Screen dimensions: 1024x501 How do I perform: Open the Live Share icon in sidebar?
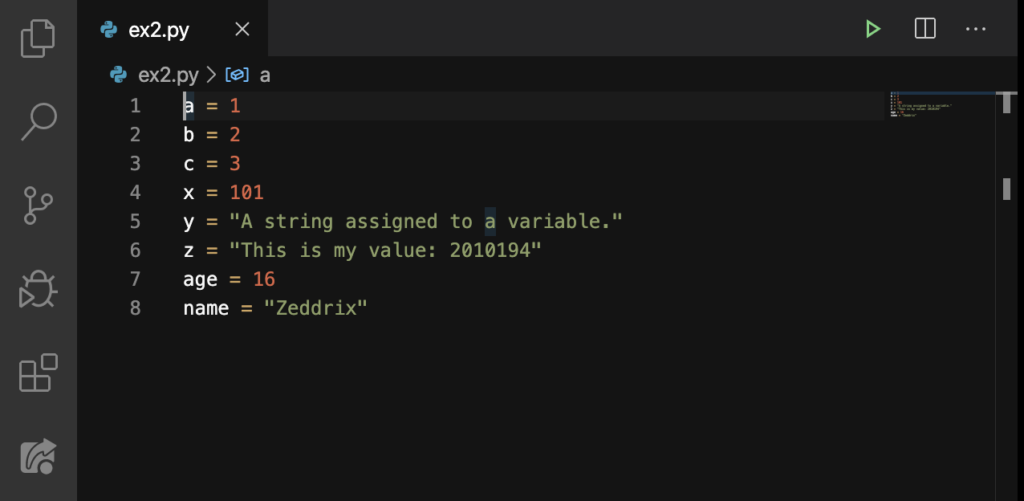(38, 456)
